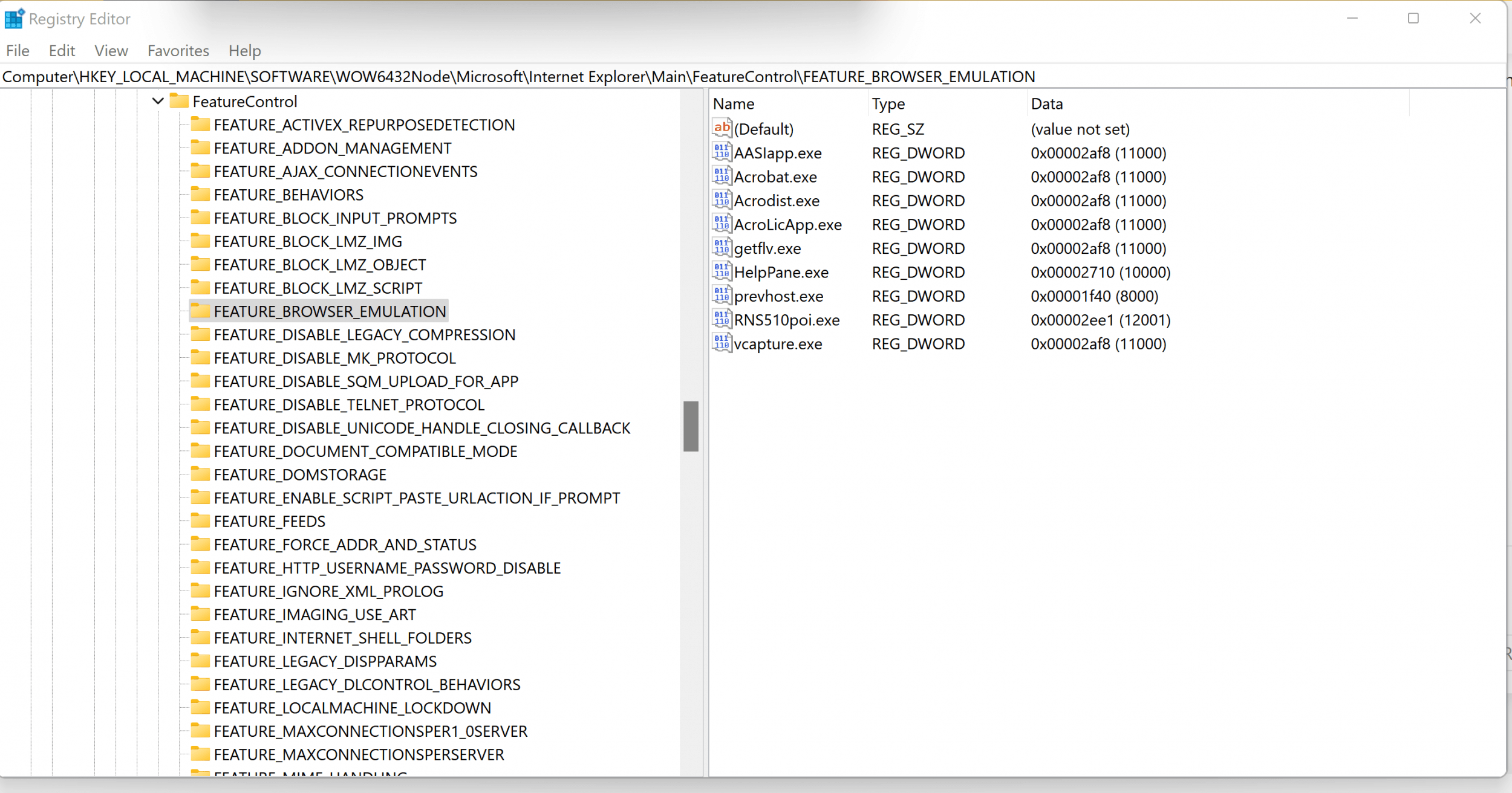Viewport: 1512px width, 793px height.
Task: Select FEATURE_MAXCONNECTIONSPERSERVER key
Action: tap(359, 755)
